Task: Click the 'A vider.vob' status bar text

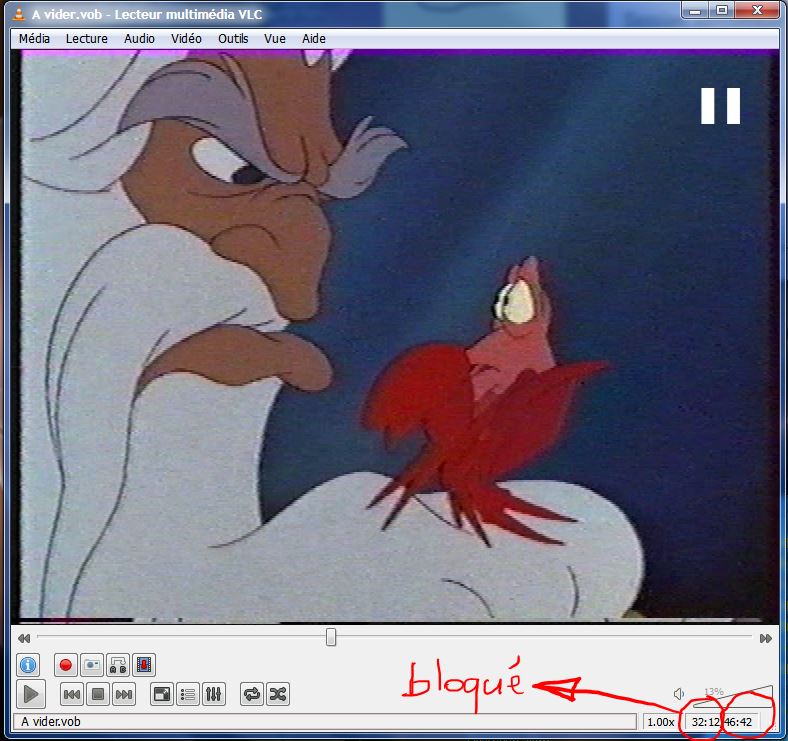Action: tap(51, 722)
